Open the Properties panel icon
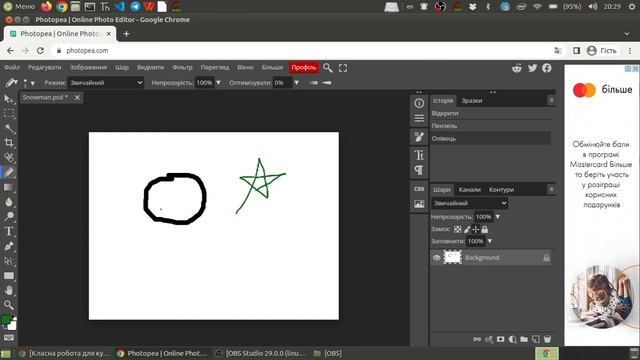Viewport: 640px width, 360px height. [419, 118]
